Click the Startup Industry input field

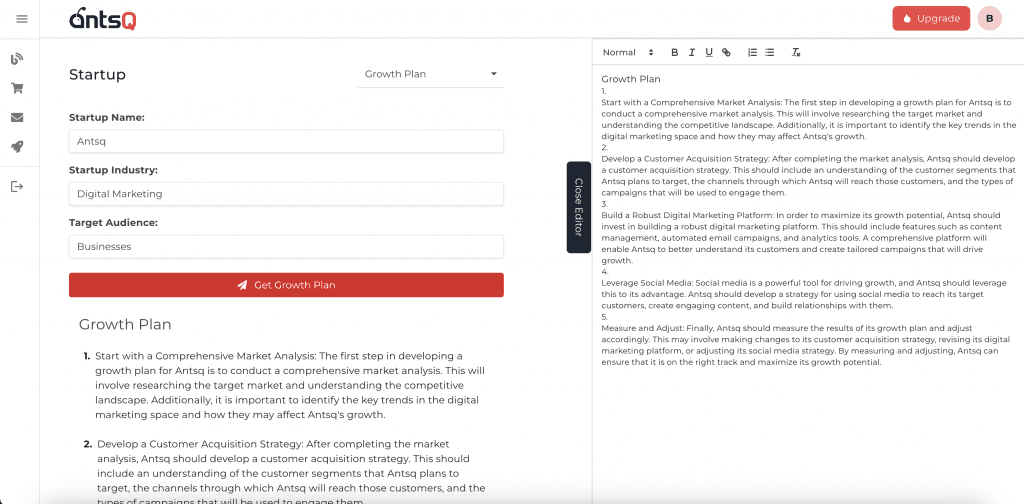[286, 194]
